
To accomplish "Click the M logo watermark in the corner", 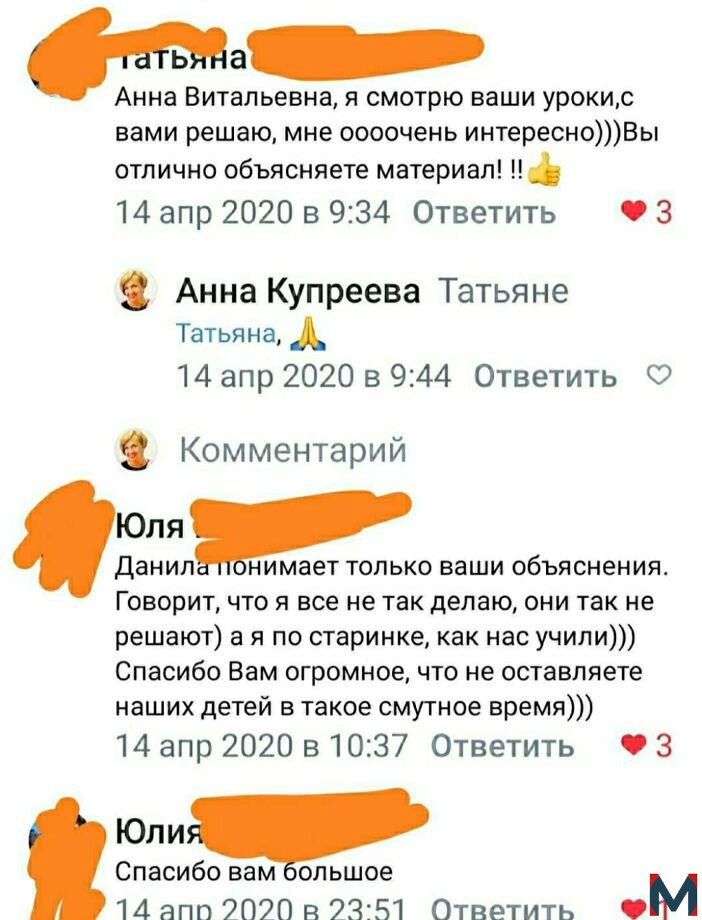I will coord(673,896).
